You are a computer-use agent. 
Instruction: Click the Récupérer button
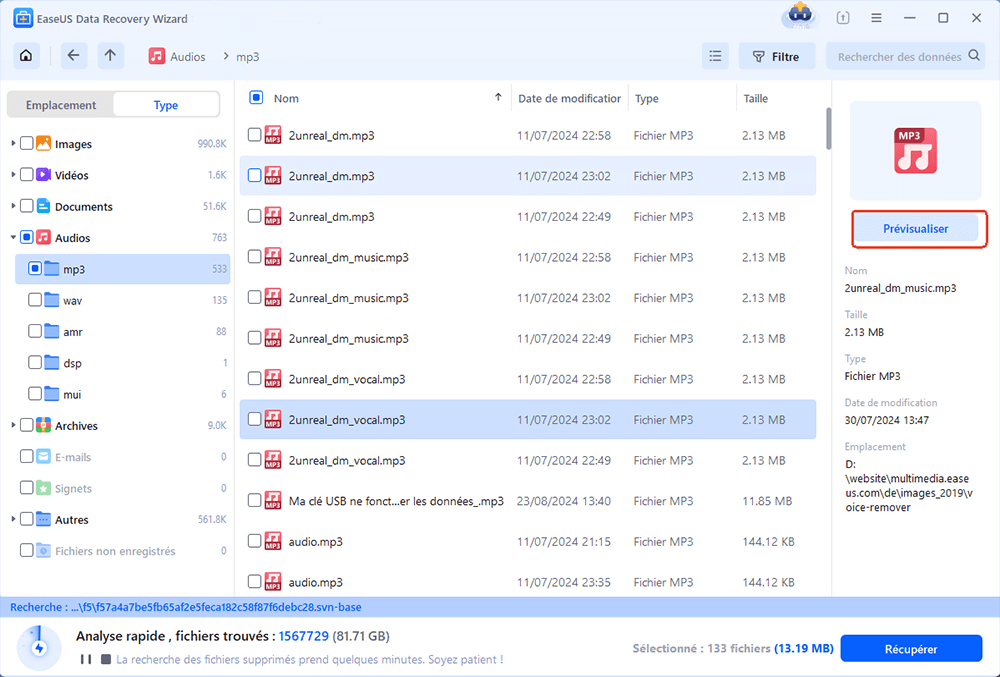911,649
